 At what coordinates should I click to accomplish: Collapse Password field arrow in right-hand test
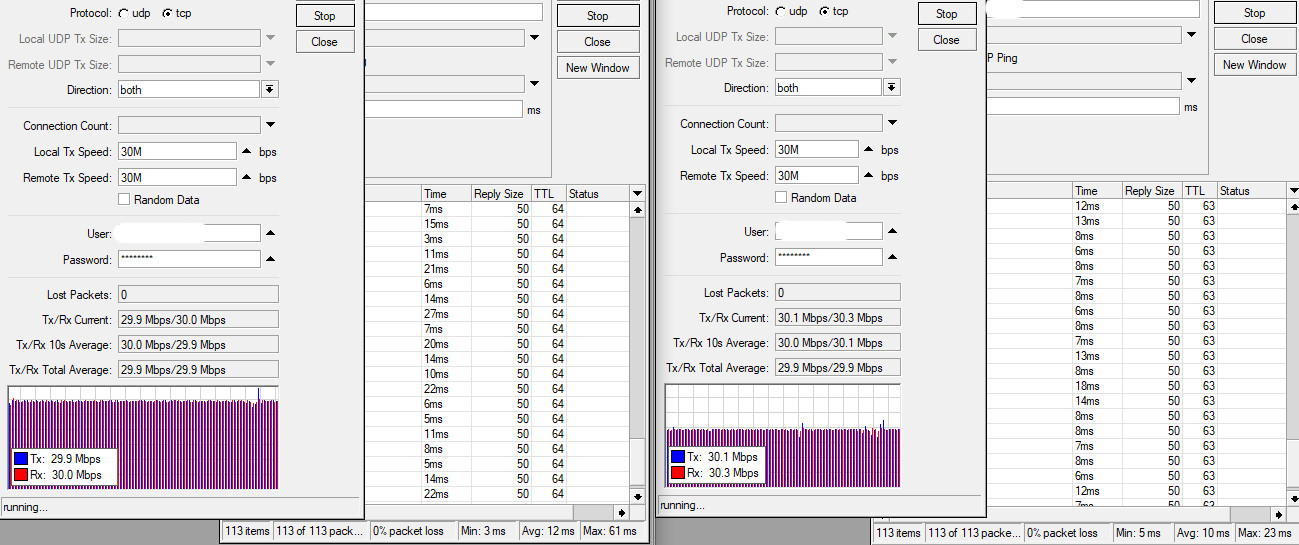pyautogui.click(x=892, y=258)
